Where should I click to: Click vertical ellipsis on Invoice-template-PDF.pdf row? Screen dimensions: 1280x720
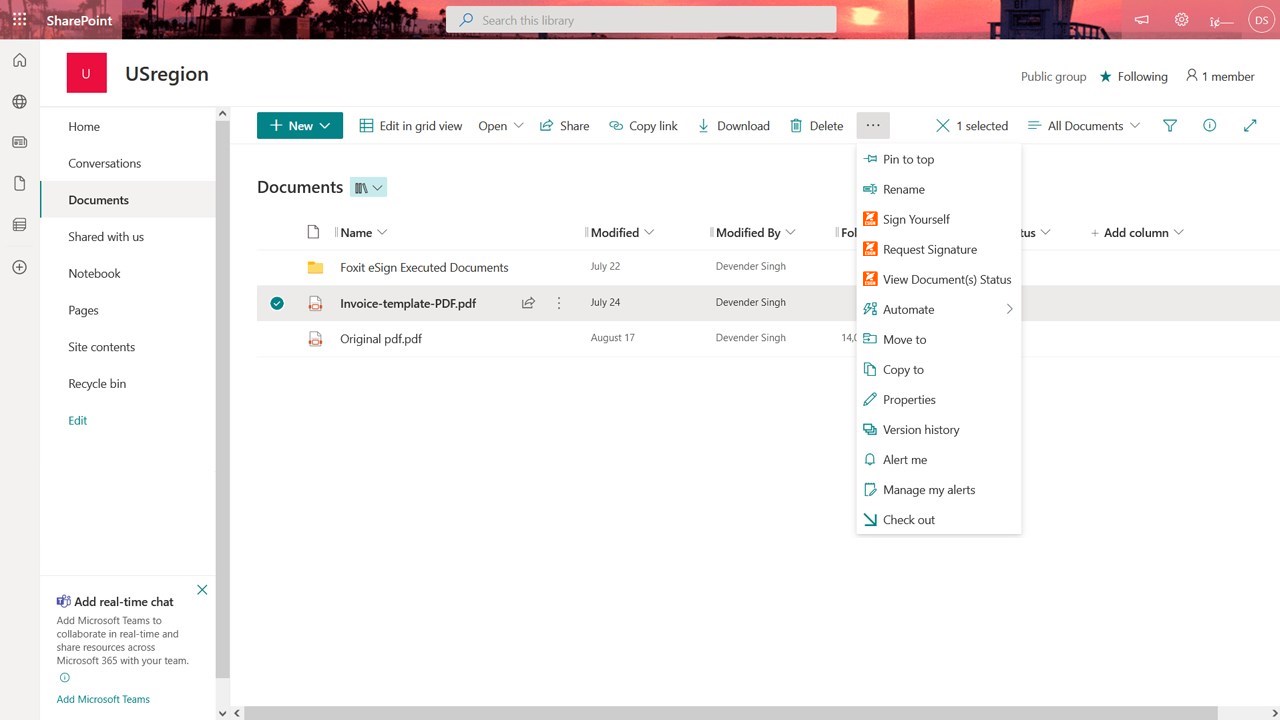(559, 303)
